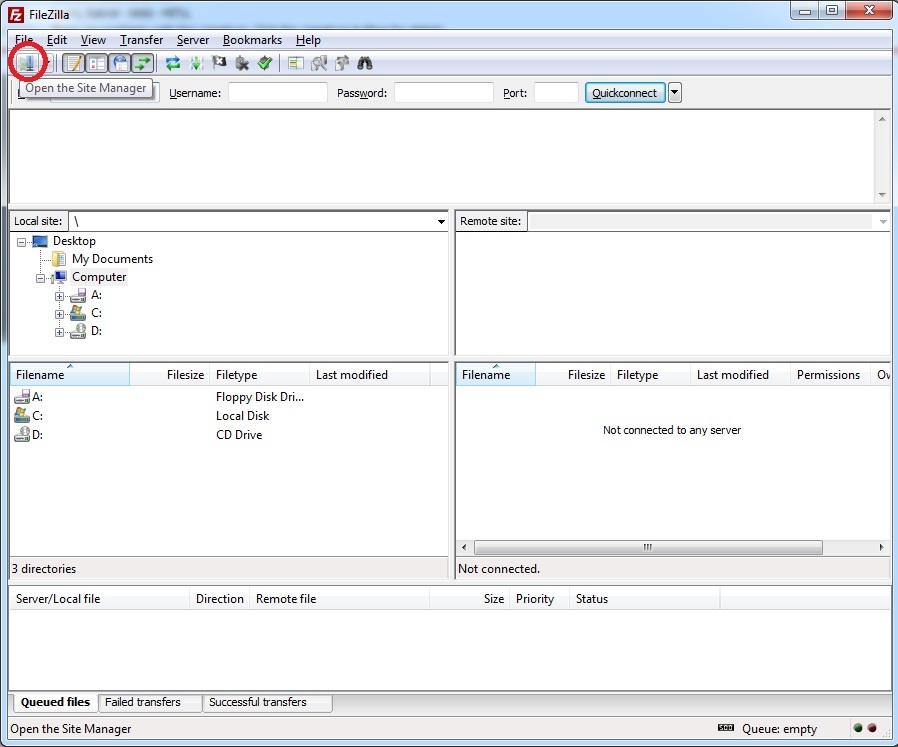Click the binoculars file search icon

point(365,63)
